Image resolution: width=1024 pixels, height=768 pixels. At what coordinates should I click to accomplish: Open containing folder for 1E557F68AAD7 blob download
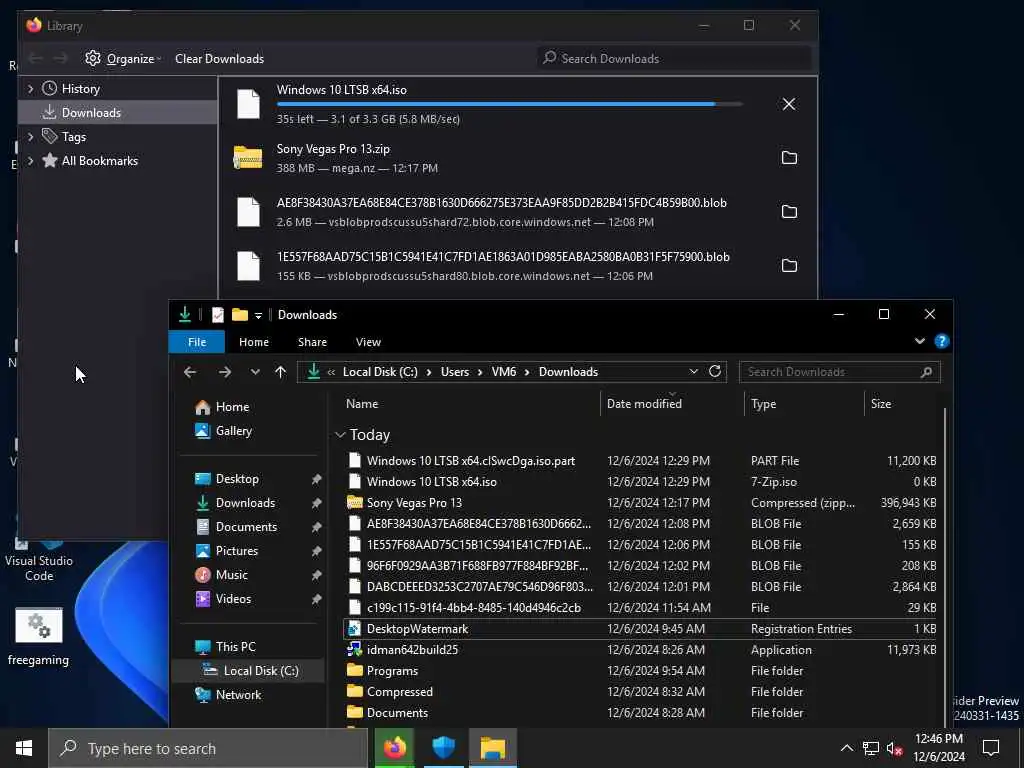789,266
